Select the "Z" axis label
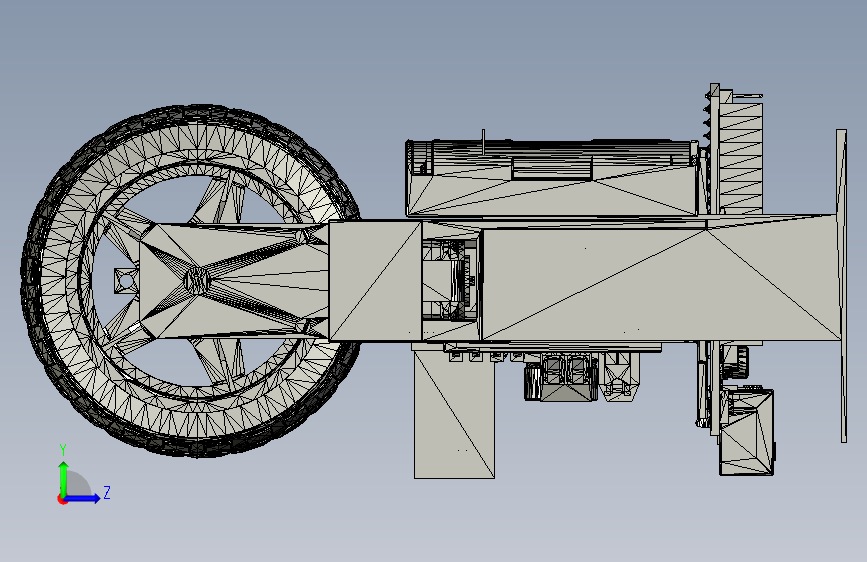 click(107, 492)
